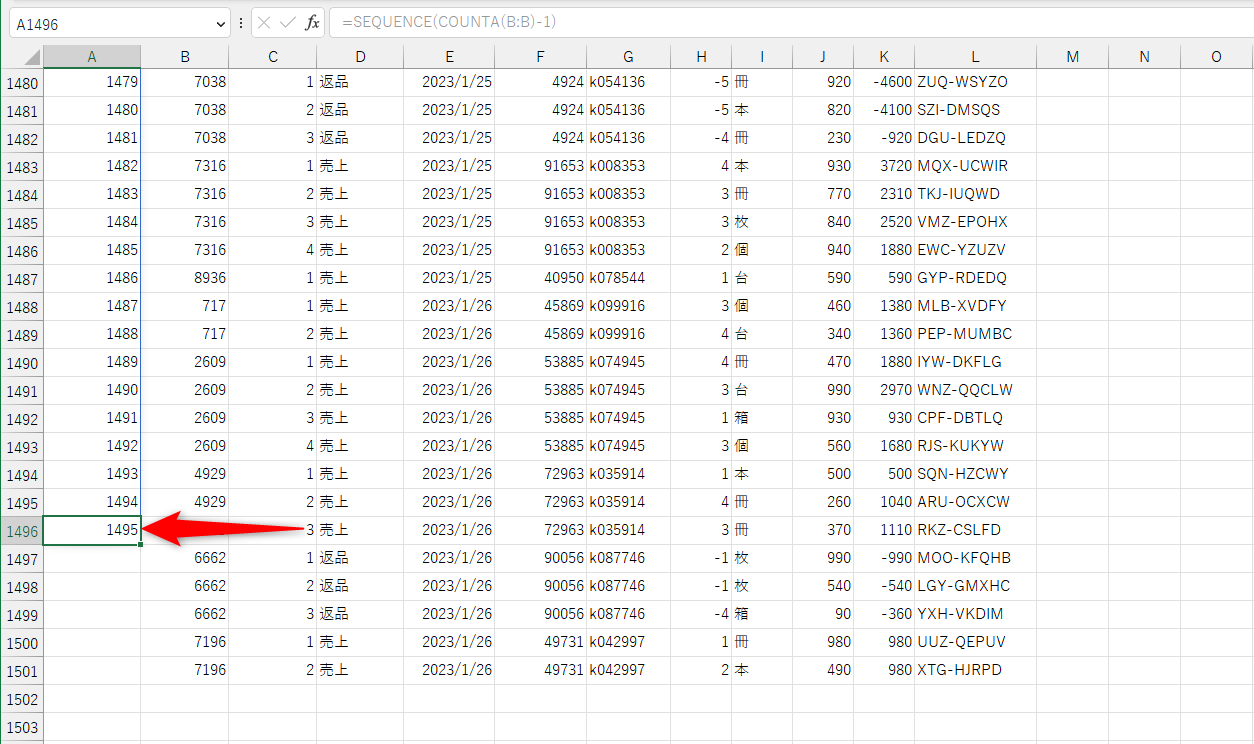Select column E header

[x=449, y=57]
